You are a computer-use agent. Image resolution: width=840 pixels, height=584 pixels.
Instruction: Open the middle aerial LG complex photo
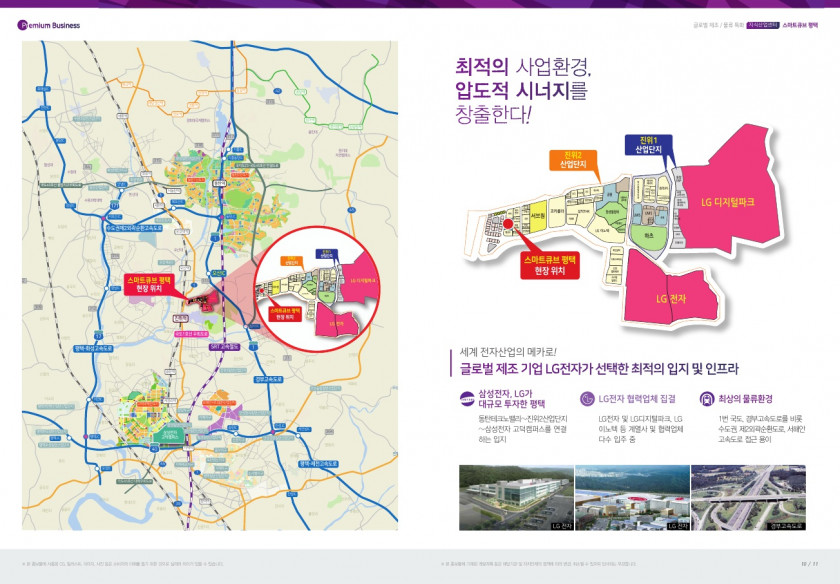tap(632, 498)
